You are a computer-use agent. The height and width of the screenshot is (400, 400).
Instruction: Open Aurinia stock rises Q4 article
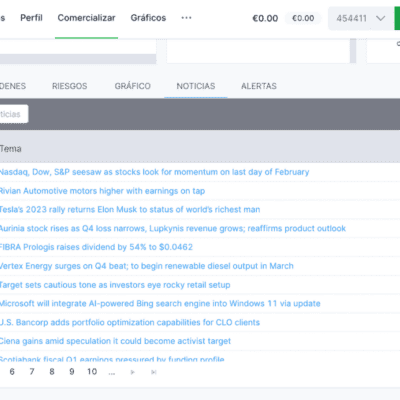click(x=173, y=228)
